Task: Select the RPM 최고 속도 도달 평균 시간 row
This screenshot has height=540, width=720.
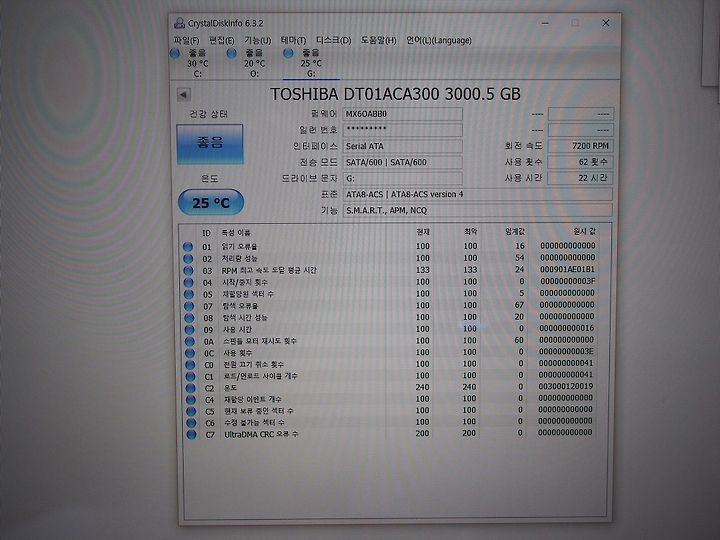Action: point(389,270)
